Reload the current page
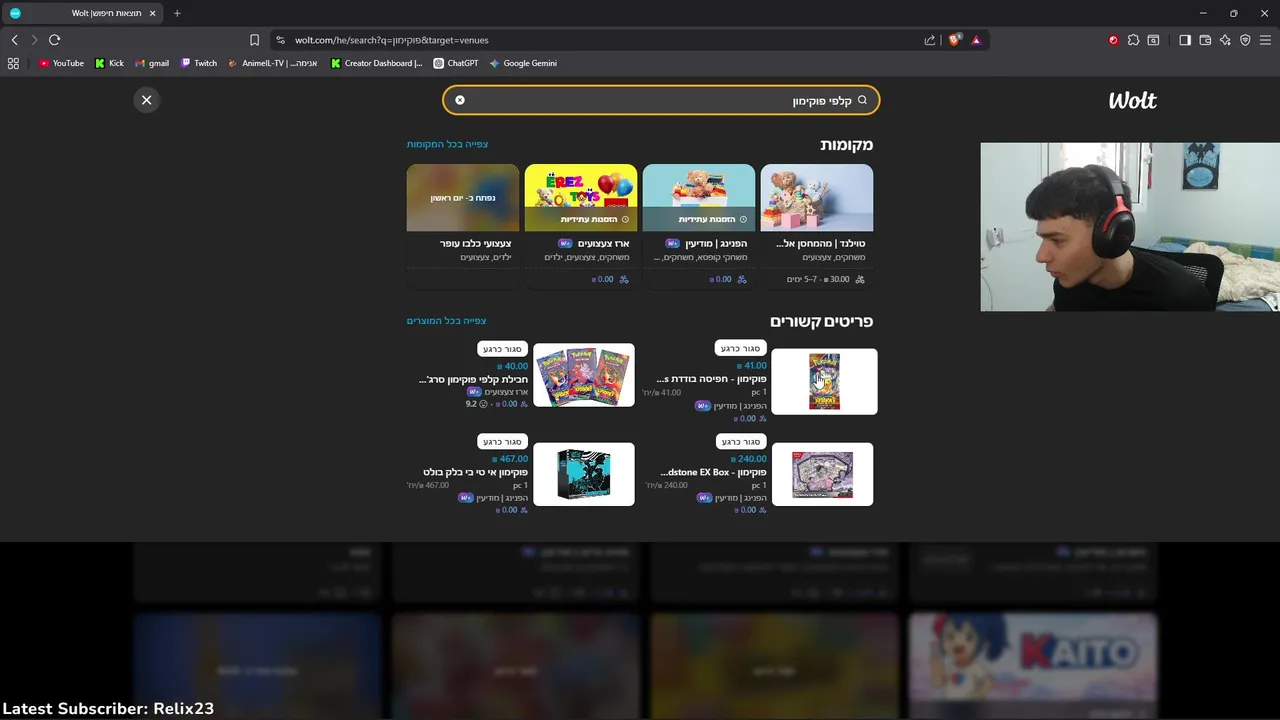The image size is (1280, 720). pyautogui.click(x=54, y=40)
